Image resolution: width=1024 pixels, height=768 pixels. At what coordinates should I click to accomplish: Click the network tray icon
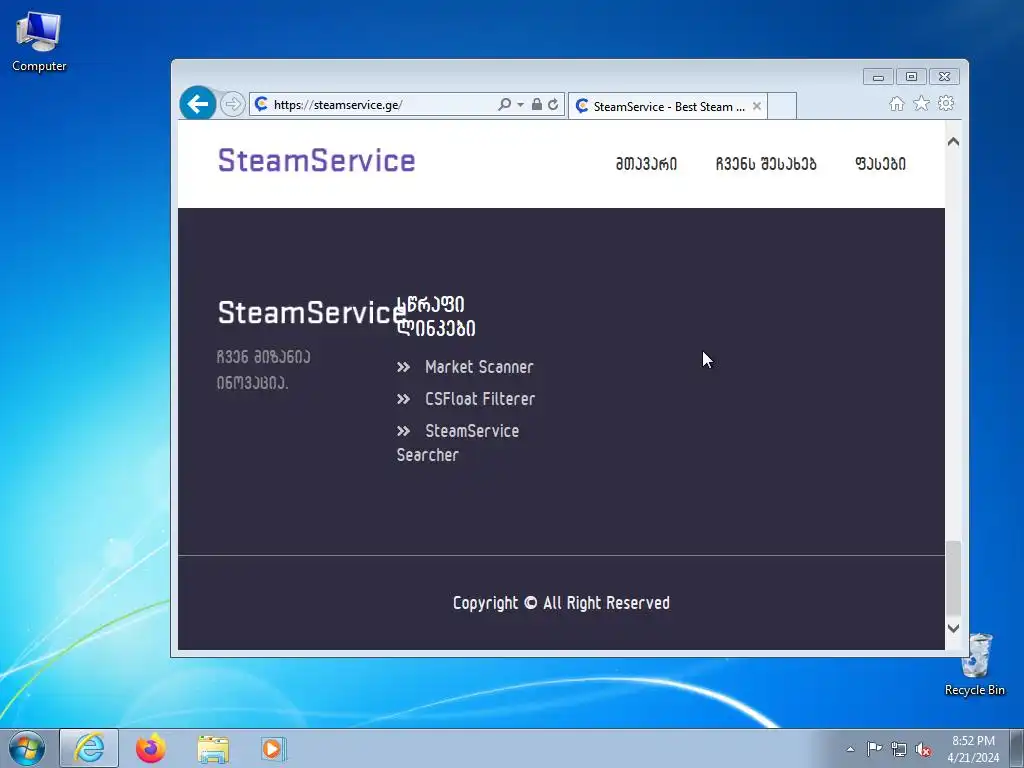(x=899, y=749)
